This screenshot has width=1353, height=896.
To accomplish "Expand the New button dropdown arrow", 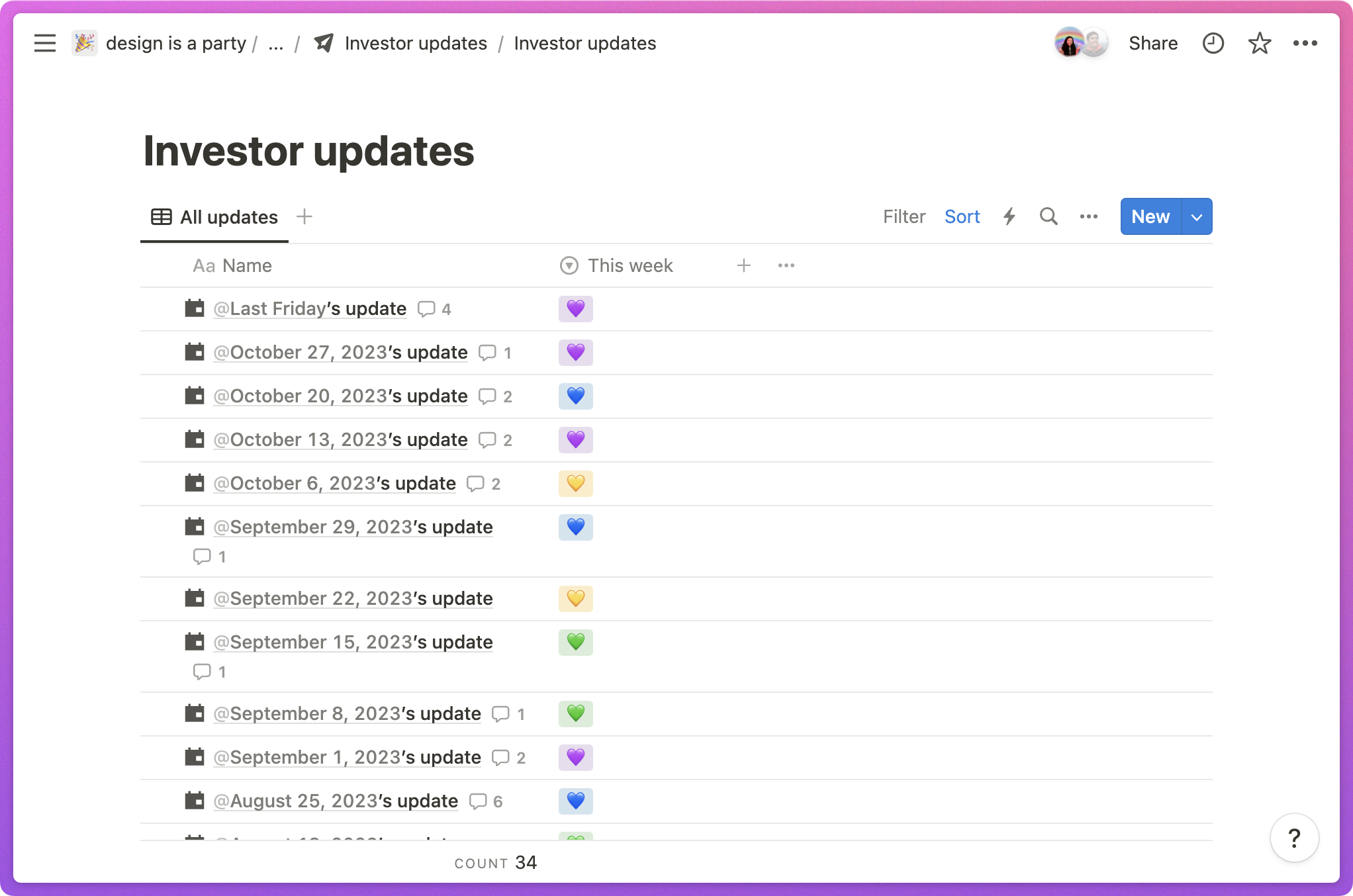I will (x=1197, y=216).
